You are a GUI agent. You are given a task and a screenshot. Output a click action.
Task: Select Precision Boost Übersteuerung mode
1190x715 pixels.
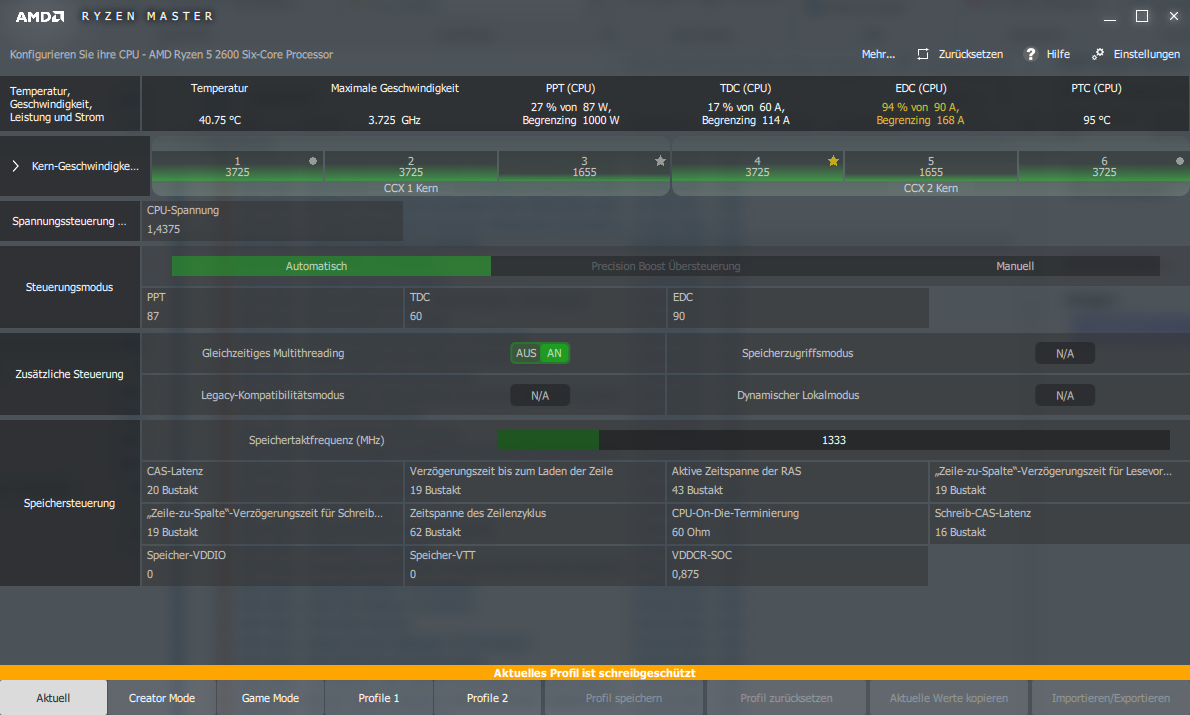(x=666, y=266)
